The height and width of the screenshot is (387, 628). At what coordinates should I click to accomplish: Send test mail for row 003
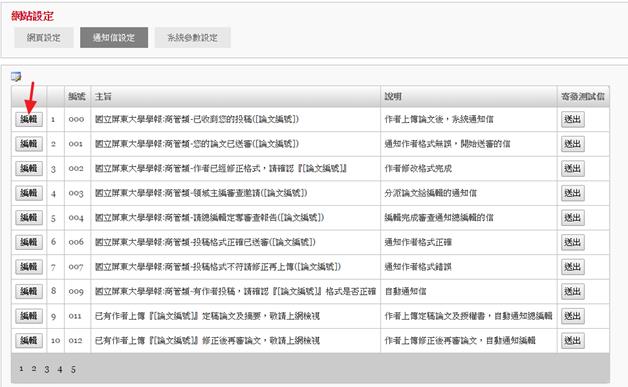tap(573, 193)
